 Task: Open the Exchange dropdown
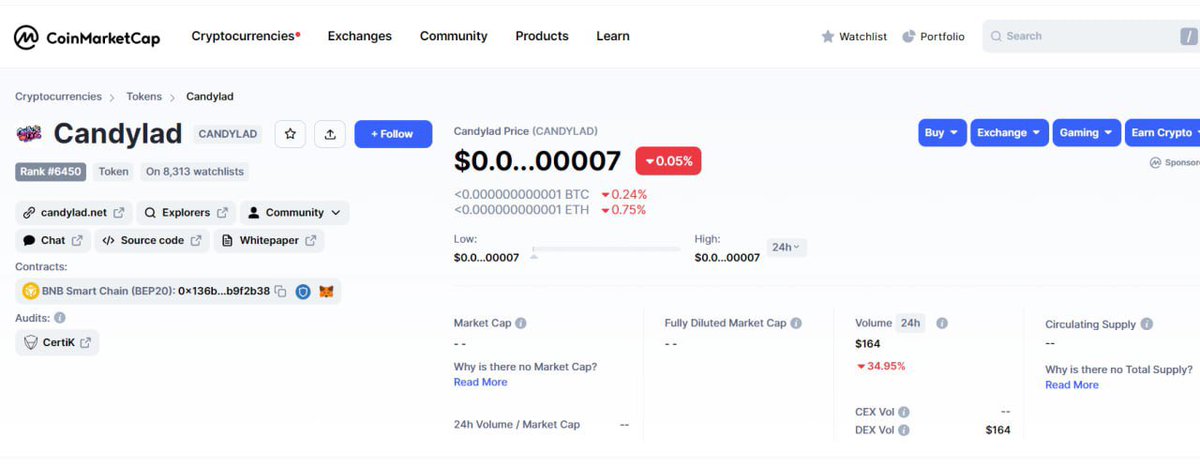pos(1008,133)
